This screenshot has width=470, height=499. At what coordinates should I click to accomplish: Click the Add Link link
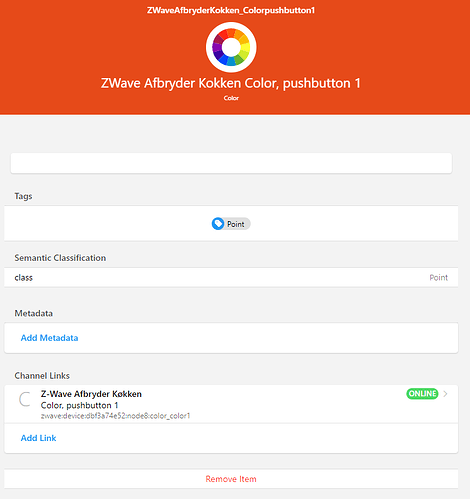[38, 438]
